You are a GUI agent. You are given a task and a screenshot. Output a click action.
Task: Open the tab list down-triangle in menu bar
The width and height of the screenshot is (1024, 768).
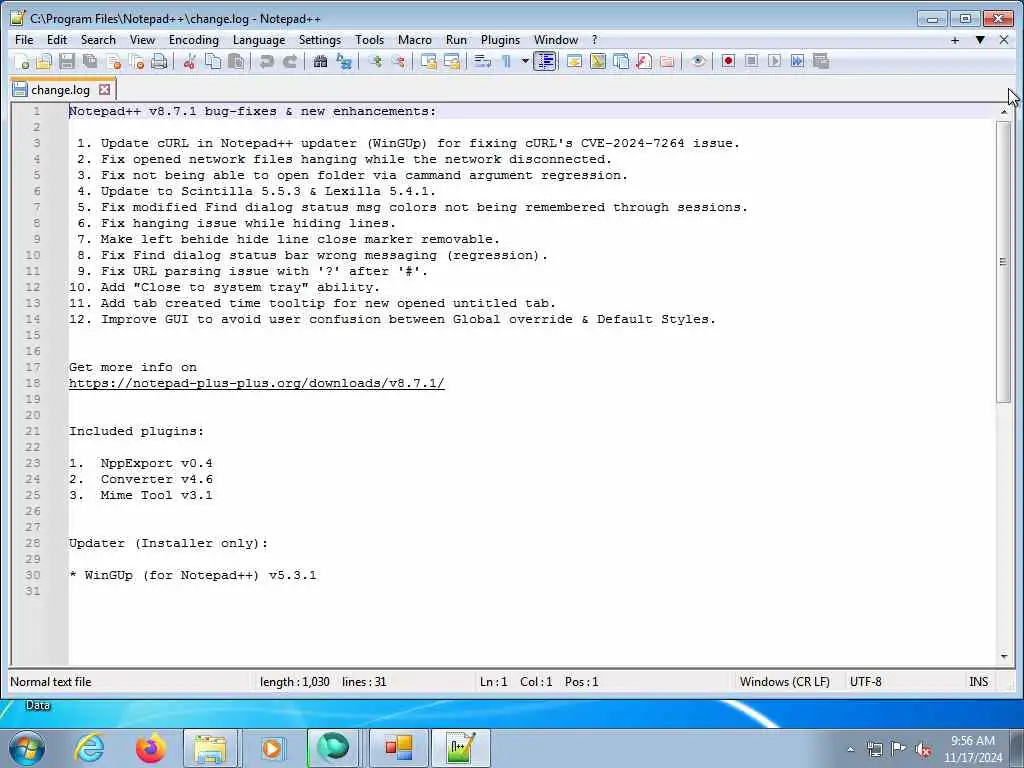point(980,40)
